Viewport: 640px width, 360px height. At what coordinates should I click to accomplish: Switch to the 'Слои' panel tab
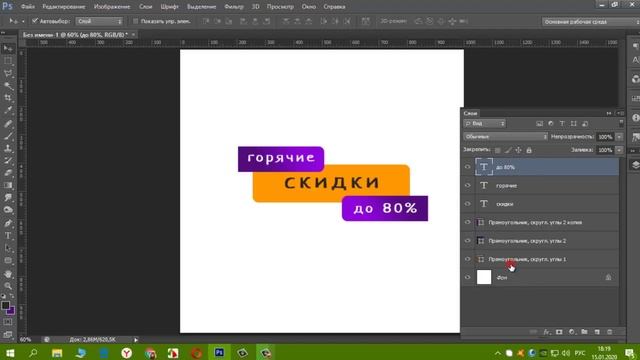[470, 113]
